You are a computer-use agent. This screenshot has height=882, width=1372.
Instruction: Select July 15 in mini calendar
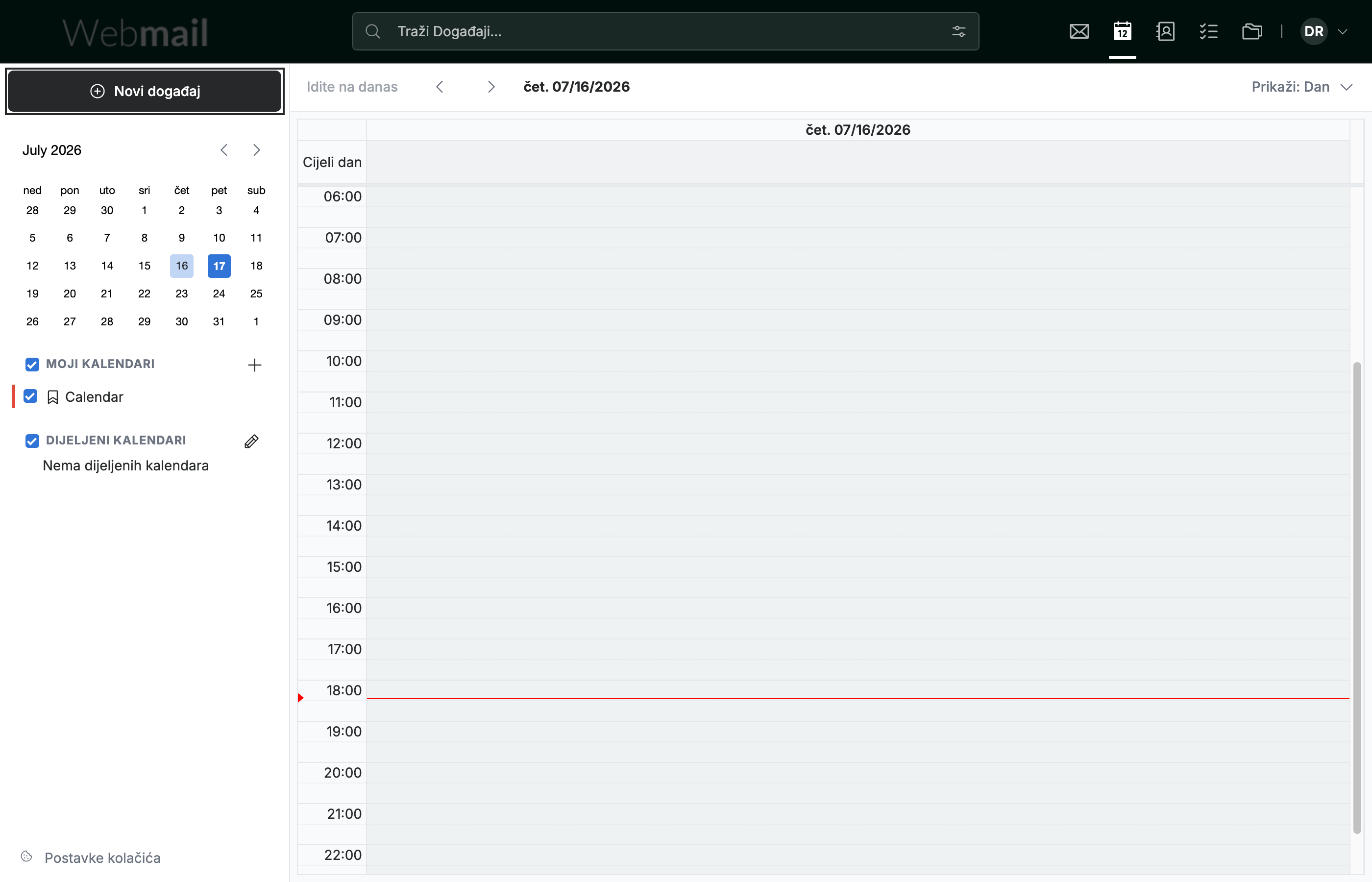pyautogui.click(x=144, y=266)
